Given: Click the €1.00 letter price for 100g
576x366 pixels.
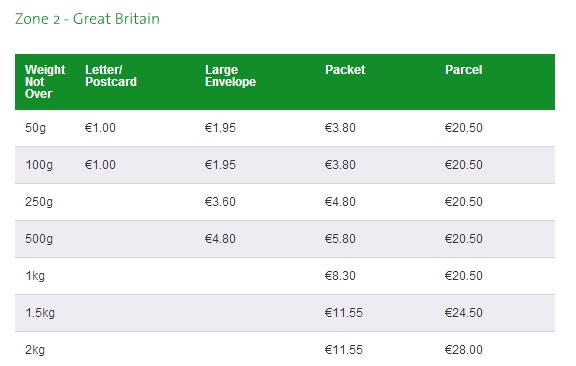Looking at the screenshot, I should click(x=100, y=165).
